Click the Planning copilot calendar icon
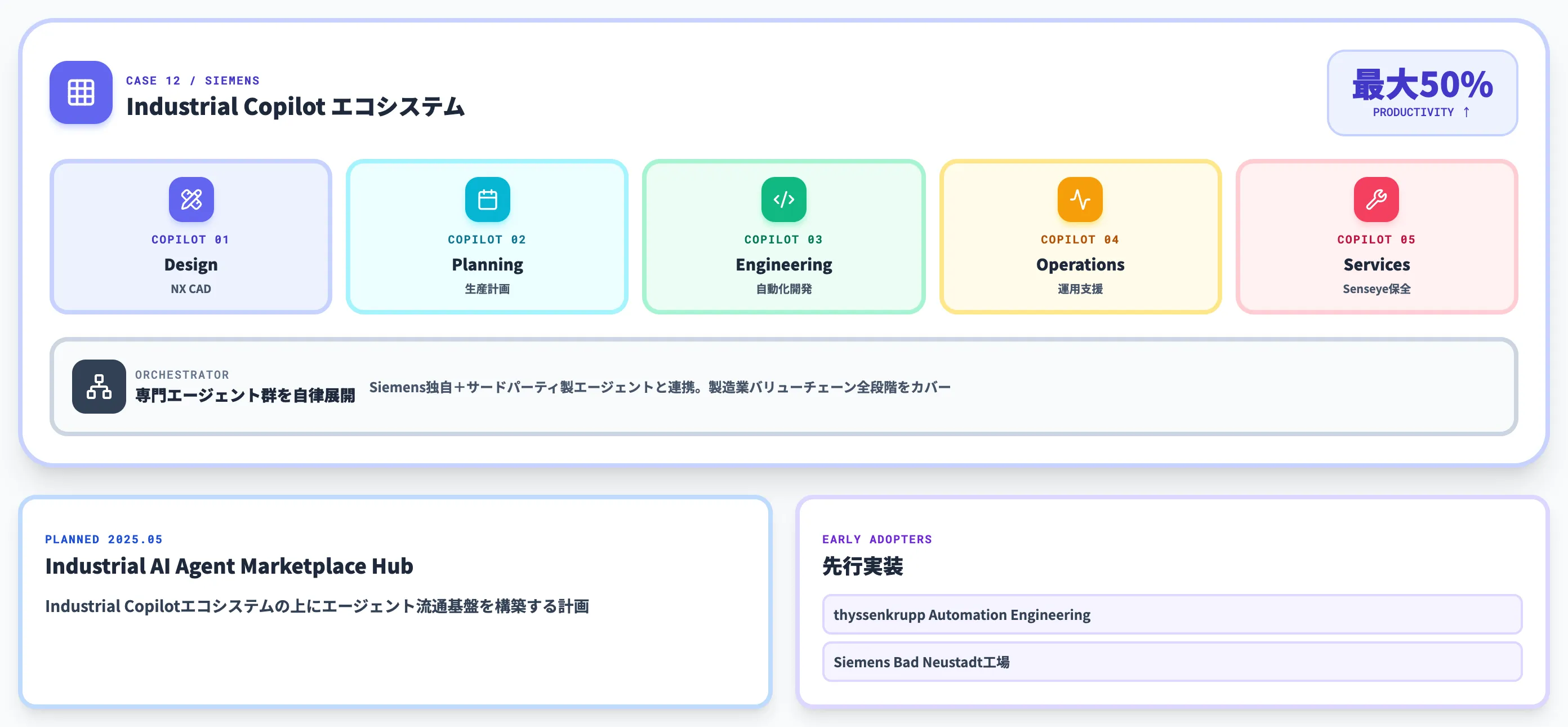The width and height of the screenshot is (1568, 727). (x=488, y=199)
